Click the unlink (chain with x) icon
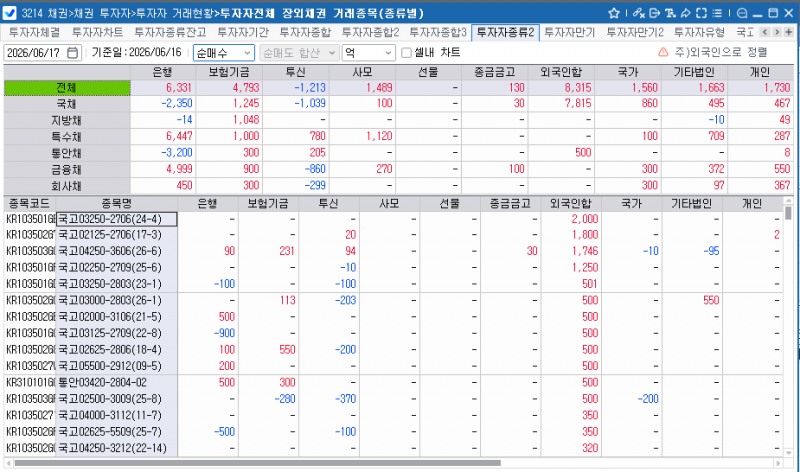This screenshot has height=472, width=800. (x=639, y=13)
